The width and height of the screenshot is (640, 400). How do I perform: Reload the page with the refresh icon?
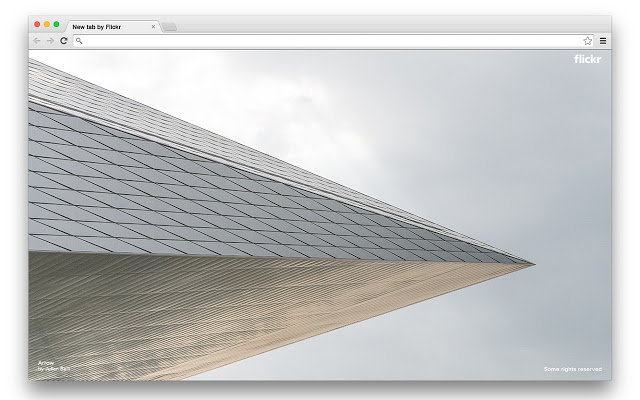(64, 41)
